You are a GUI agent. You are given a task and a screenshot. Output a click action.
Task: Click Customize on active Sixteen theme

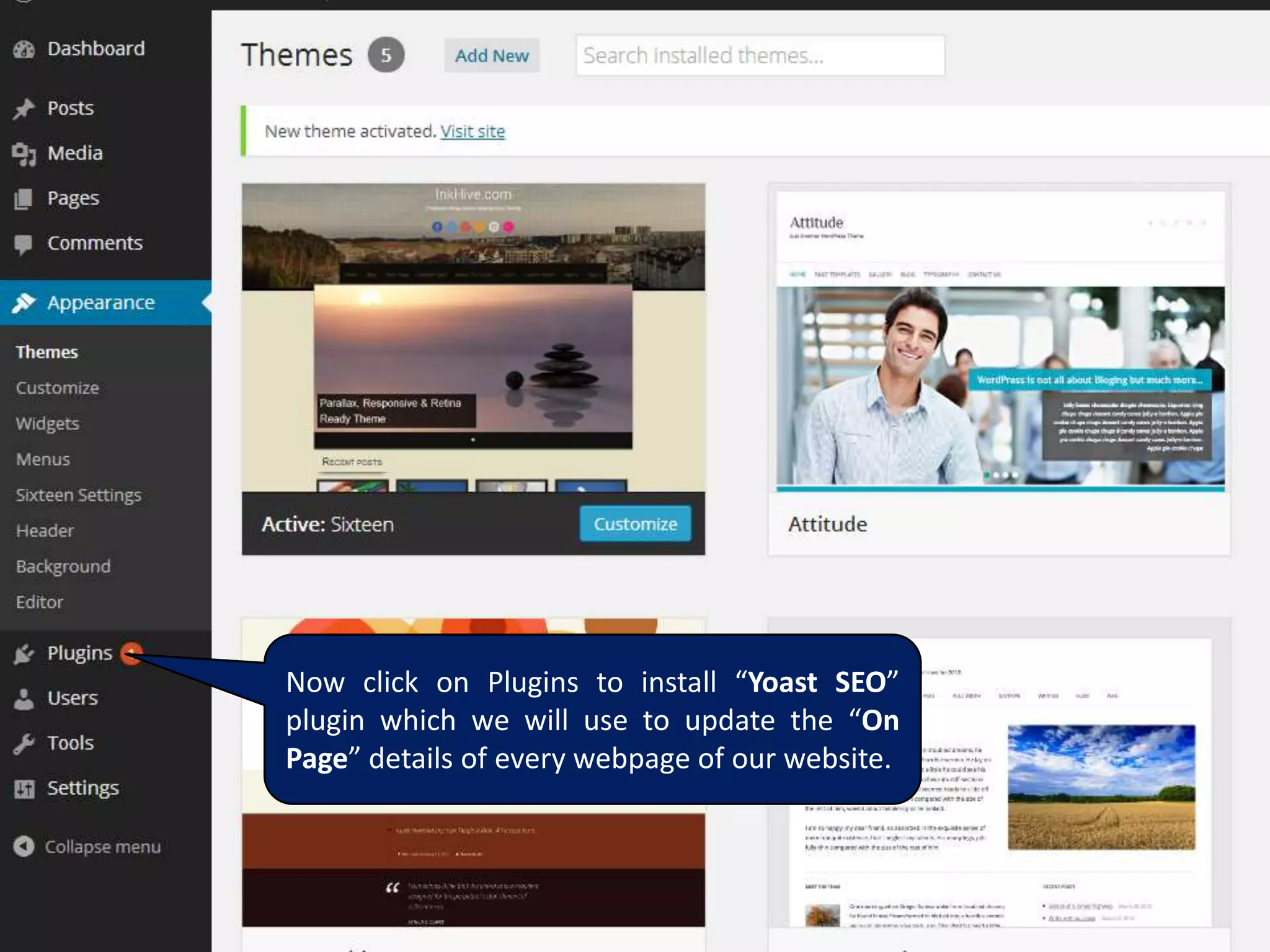point(635,524)
